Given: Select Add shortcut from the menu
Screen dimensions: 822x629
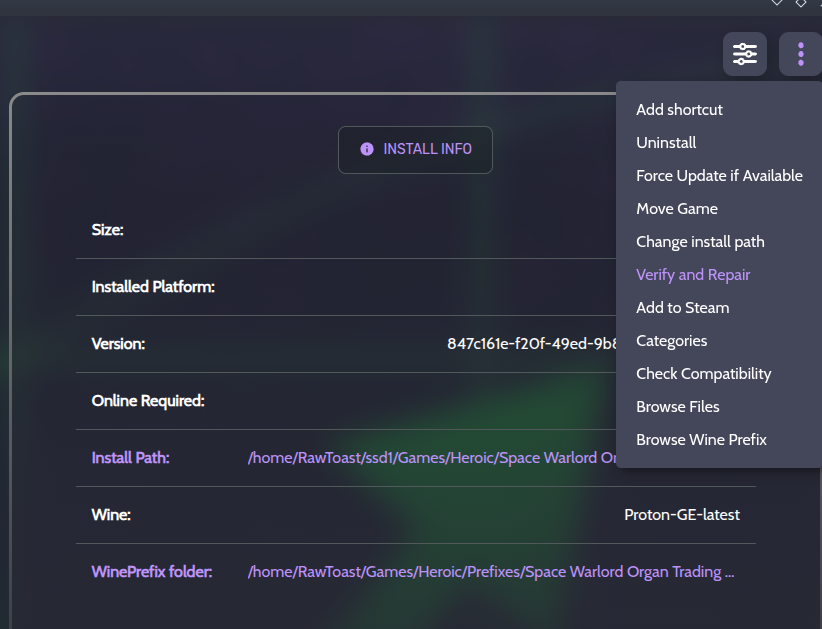Looking at the screenshot, I should [x=679, y=110].
